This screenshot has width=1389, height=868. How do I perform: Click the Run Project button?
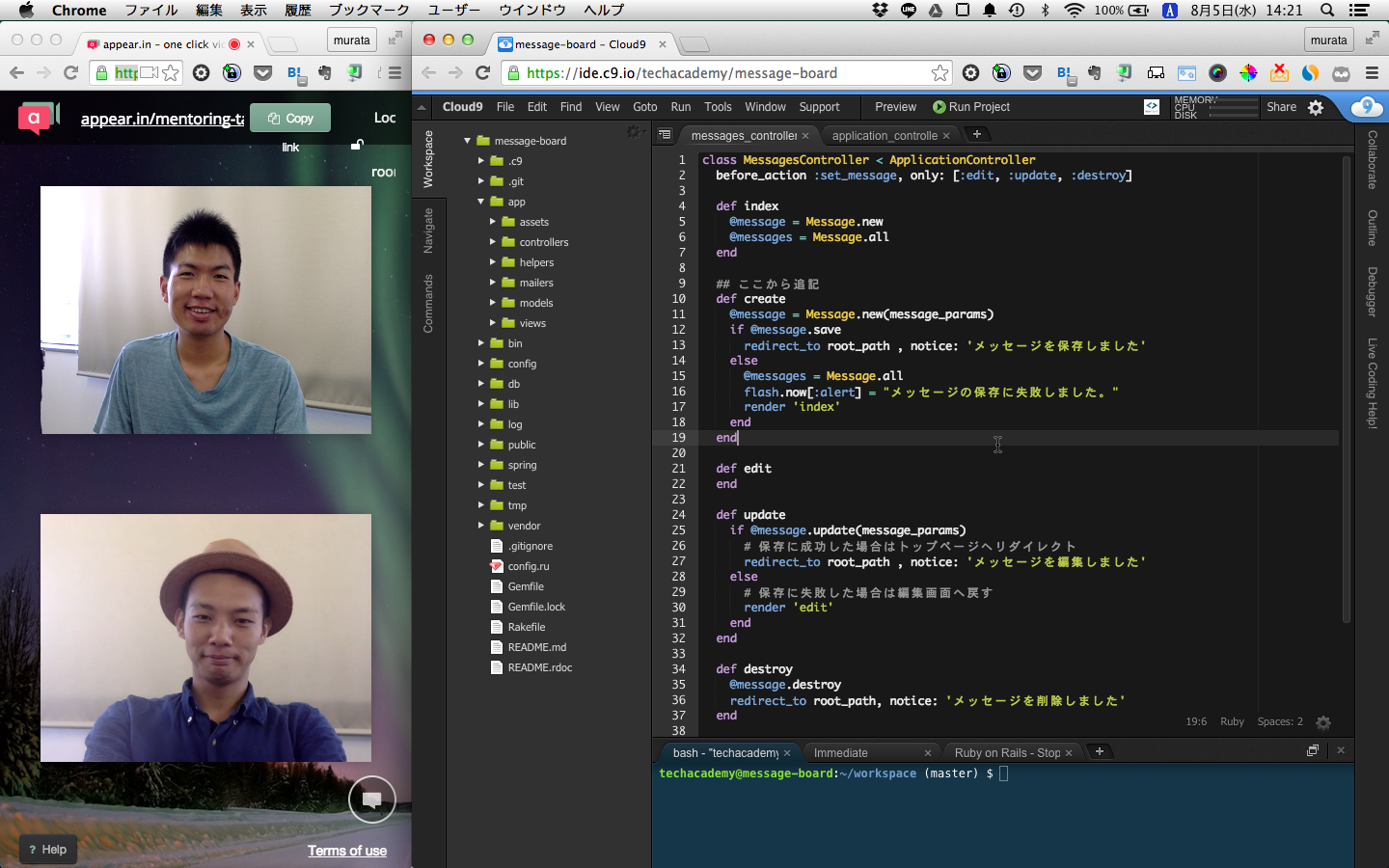point(971,107)
